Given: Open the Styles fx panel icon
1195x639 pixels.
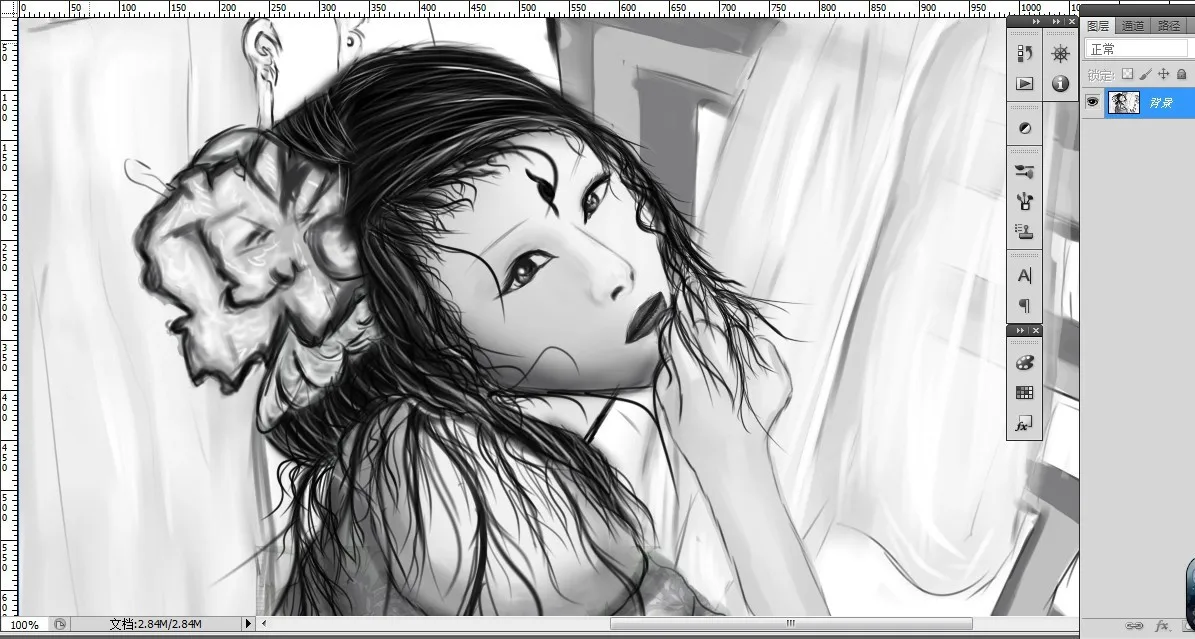Looking at the screenshot, I should pyautogui.click(x=1024, y=424).
